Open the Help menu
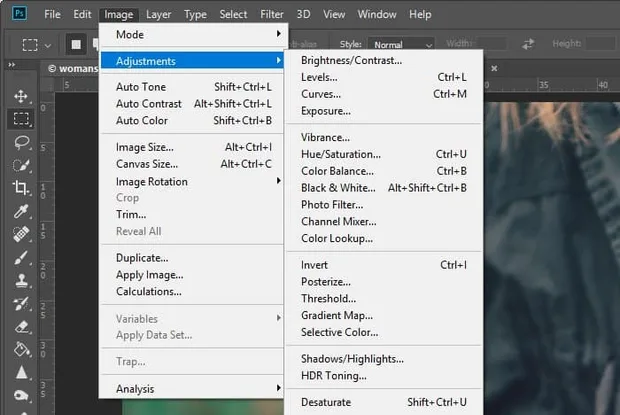Image resolution: width=620 pixels, height=415 pixels. [420, 15]
